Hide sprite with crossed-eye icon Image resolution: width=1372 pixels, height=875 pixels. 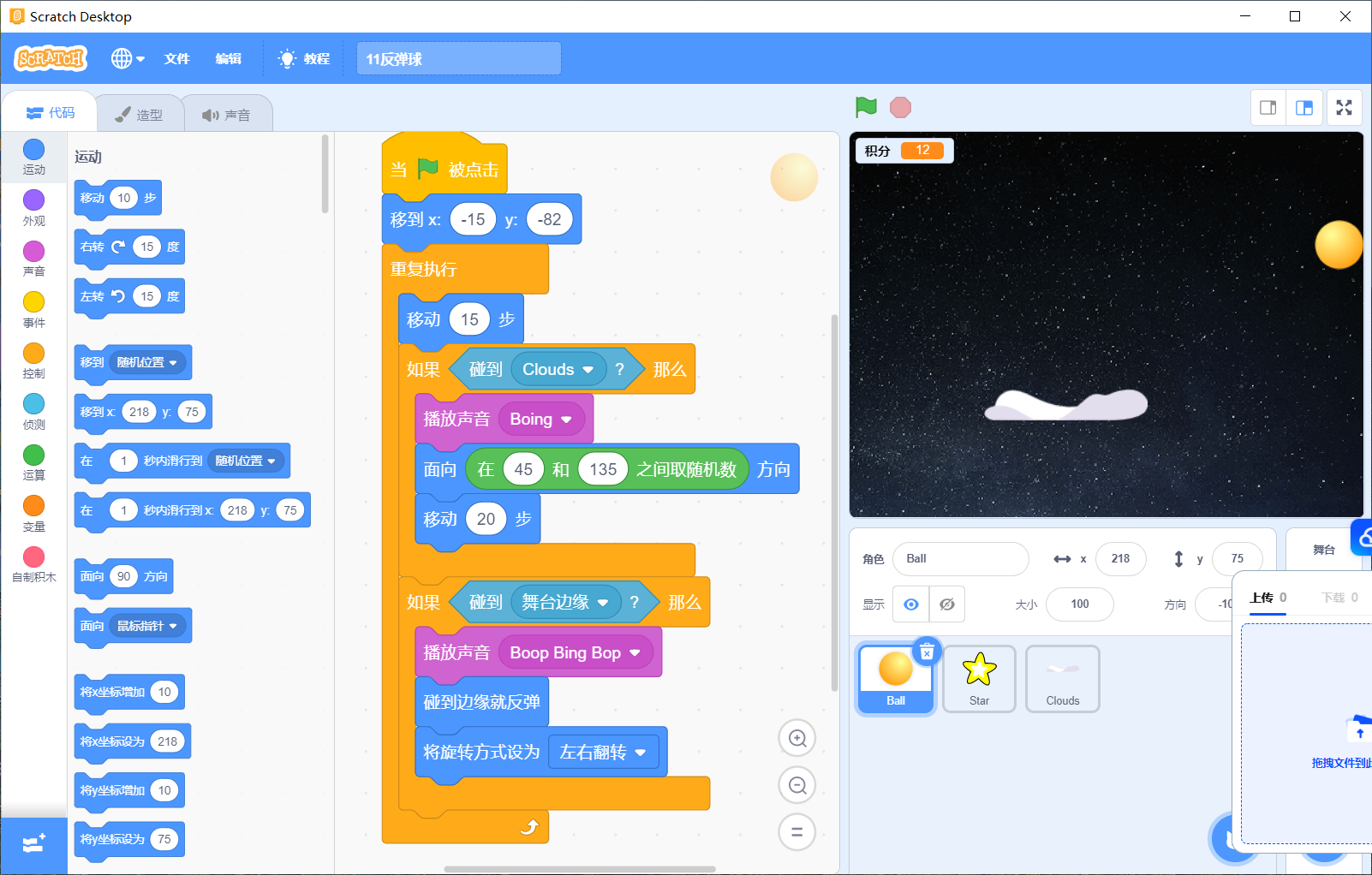click(x=947, y=604)
